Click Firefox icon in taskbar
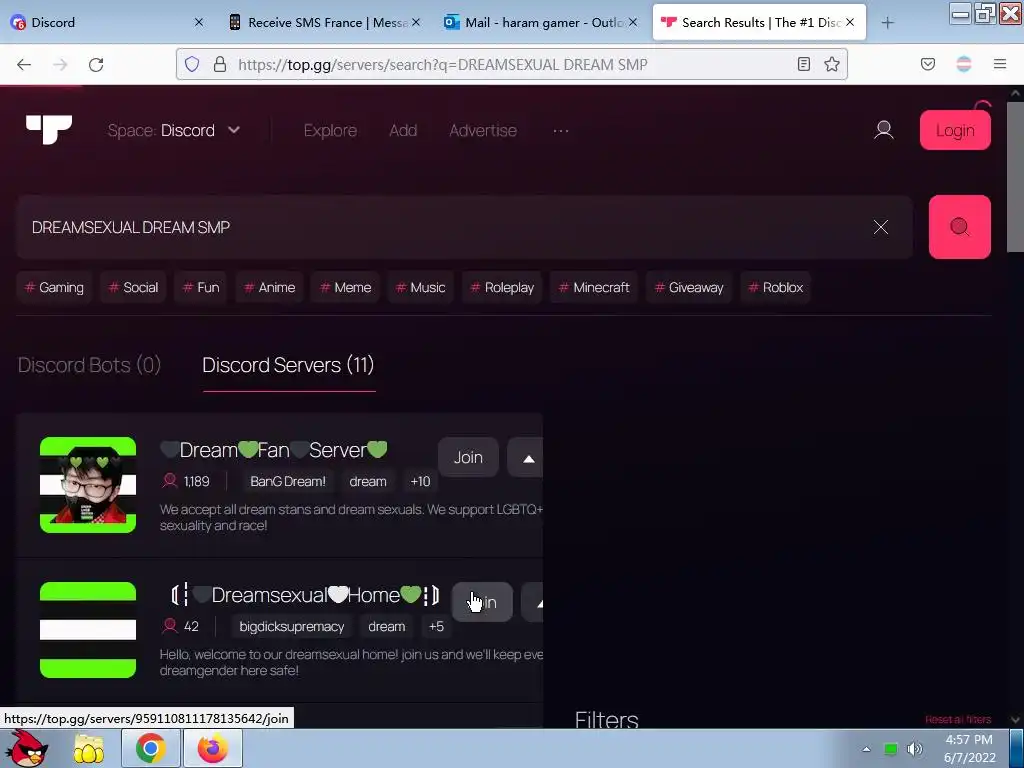The width and height of the screenshot is (1024, 768). tap(212, 748)
